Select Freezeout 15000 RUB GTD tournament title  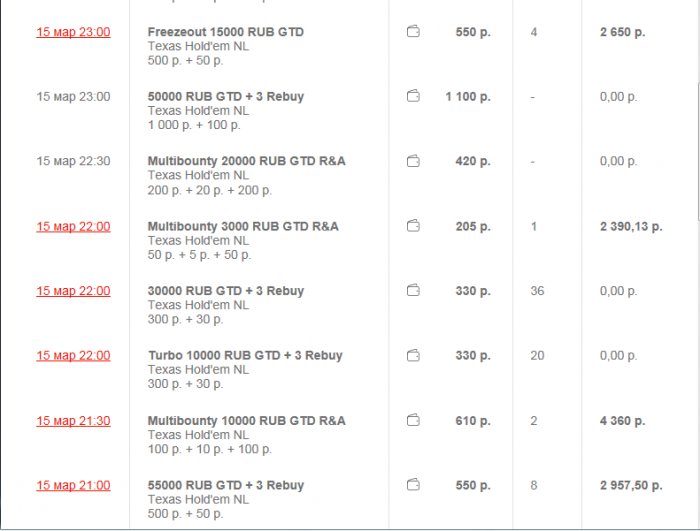[x=225, y=32]
